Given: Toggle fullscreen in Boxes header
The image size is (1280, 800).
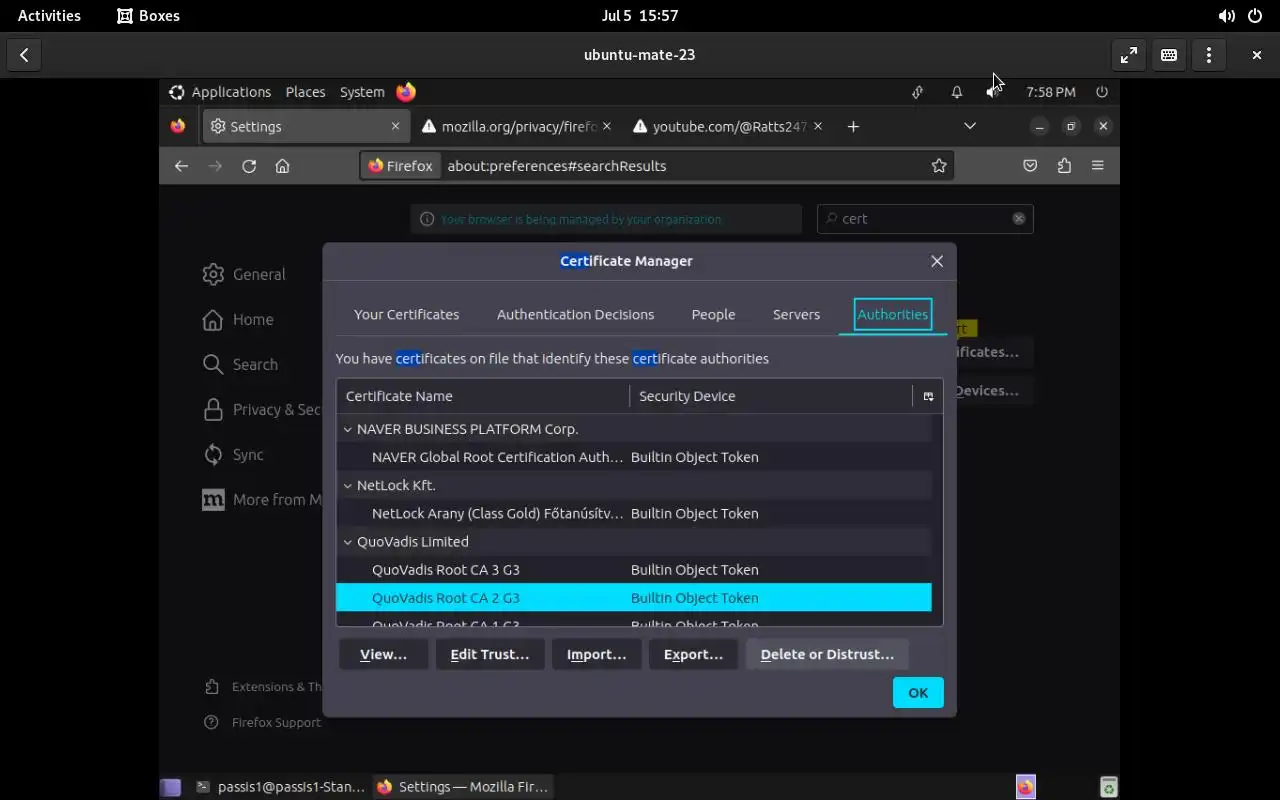Looking at the screenshot, I should click(1129, 55).
